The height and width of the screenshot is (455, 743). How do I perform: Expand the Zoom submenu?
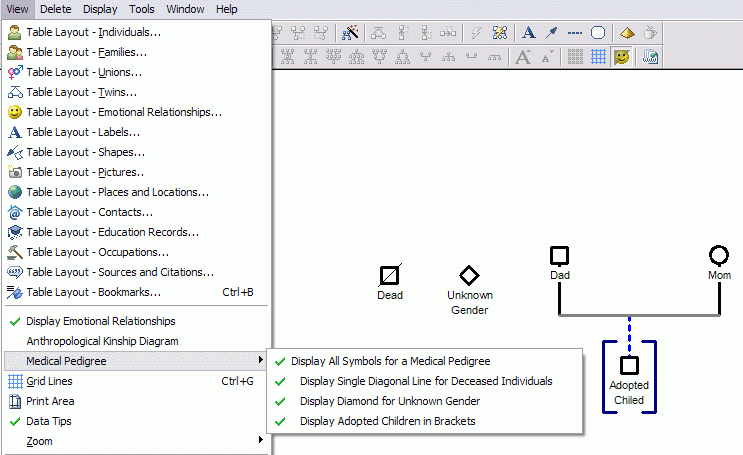(40, 441)
